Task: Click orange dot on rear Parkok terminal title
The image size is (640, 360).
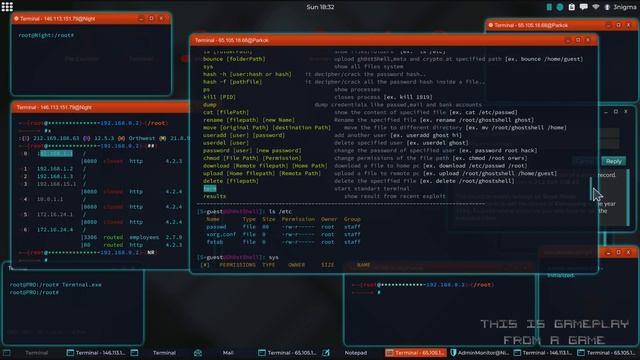Action: [x=491, y=25]
